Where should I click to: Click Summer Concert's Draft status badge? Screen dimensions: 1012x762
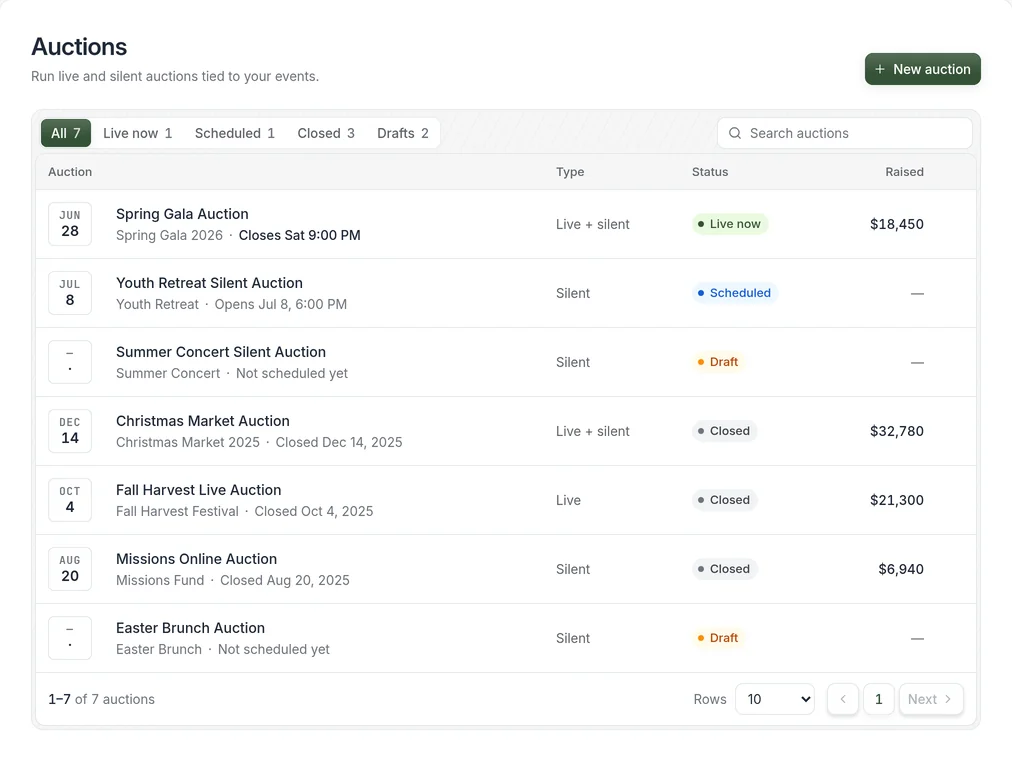718,362
